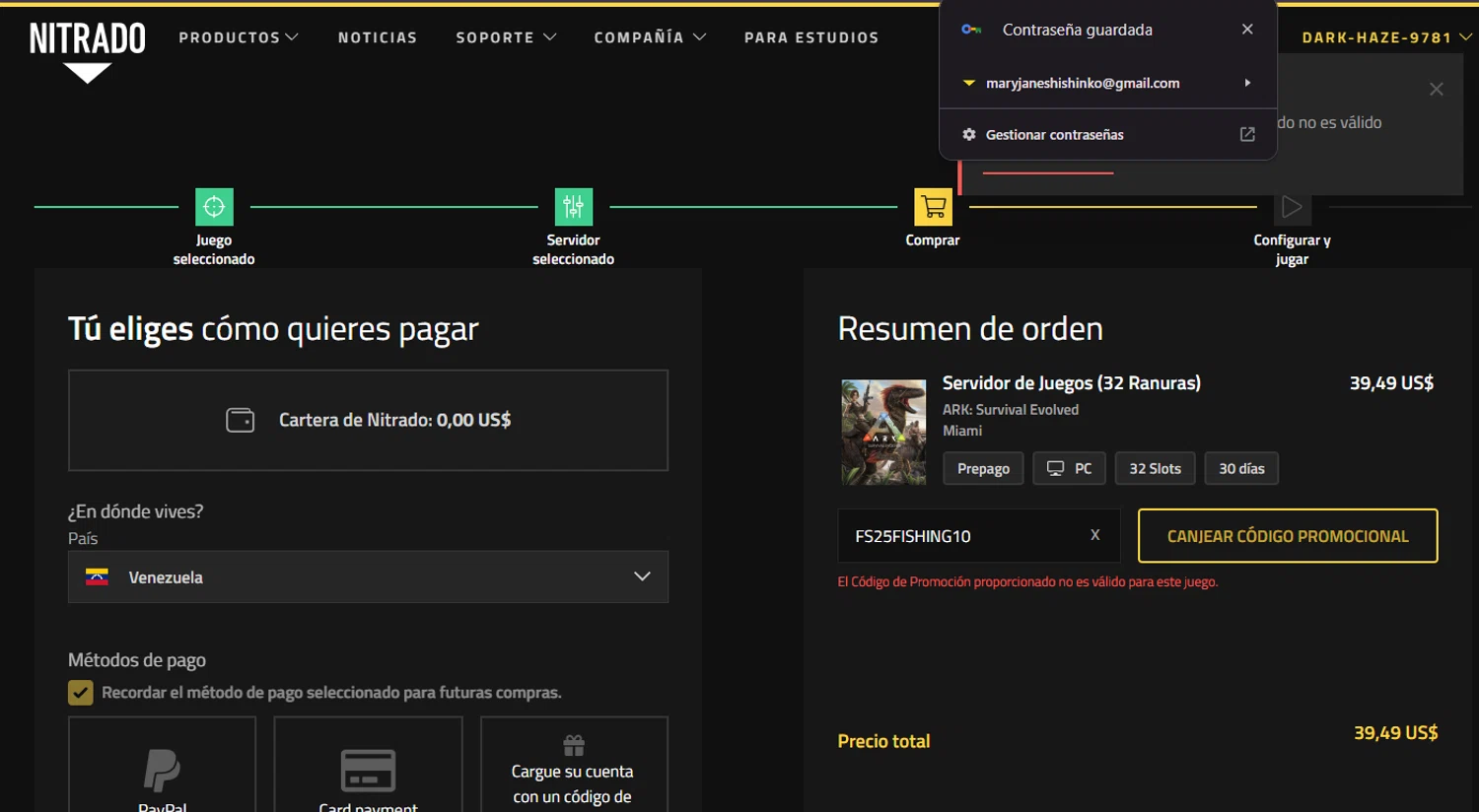
Task: Click the Servidor de Juegos (32 Ranuras) title
Action: pyautogui.click(x=1071, y=383)
